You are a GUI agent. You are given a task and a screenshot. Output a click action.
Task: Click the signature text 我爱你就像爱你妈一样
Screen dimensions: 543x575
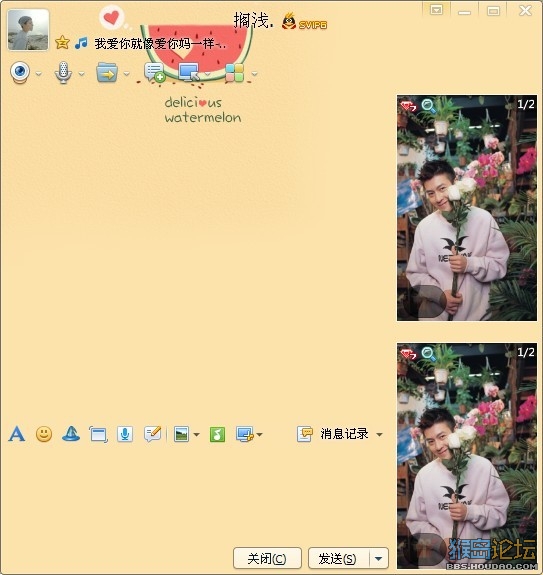tap(160, 44)
